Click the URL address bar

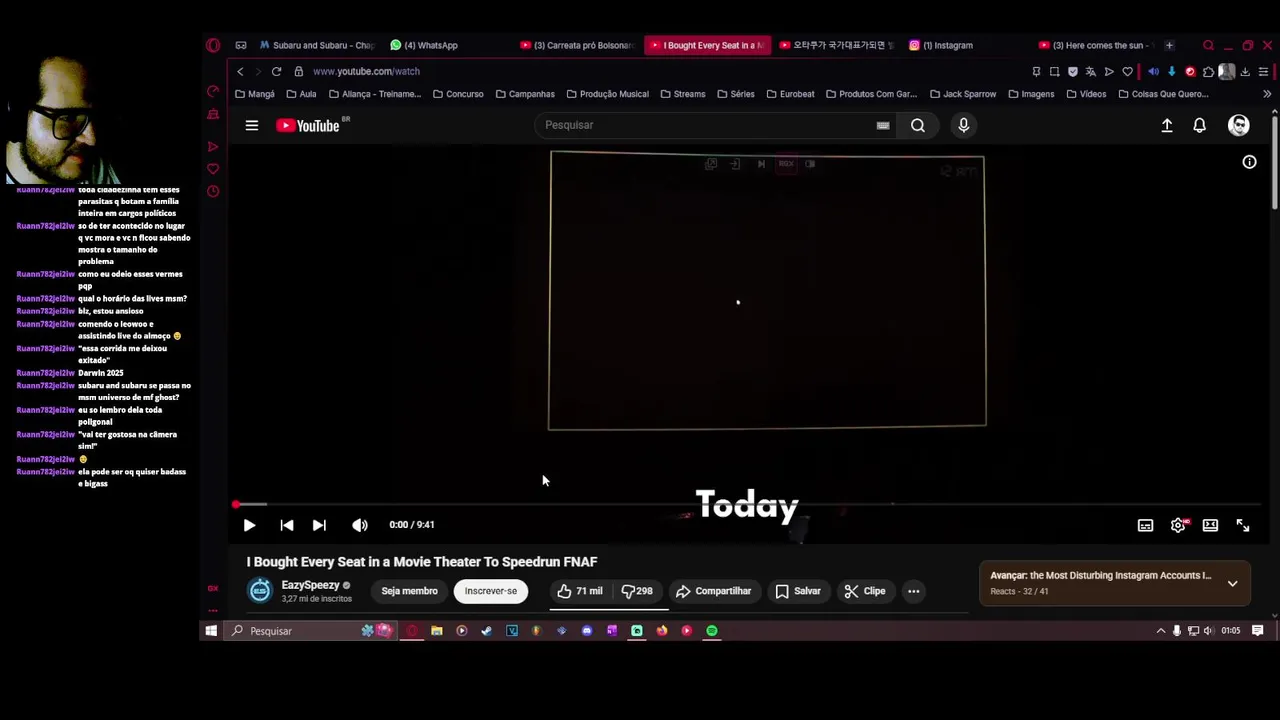(x=660, y=71)
